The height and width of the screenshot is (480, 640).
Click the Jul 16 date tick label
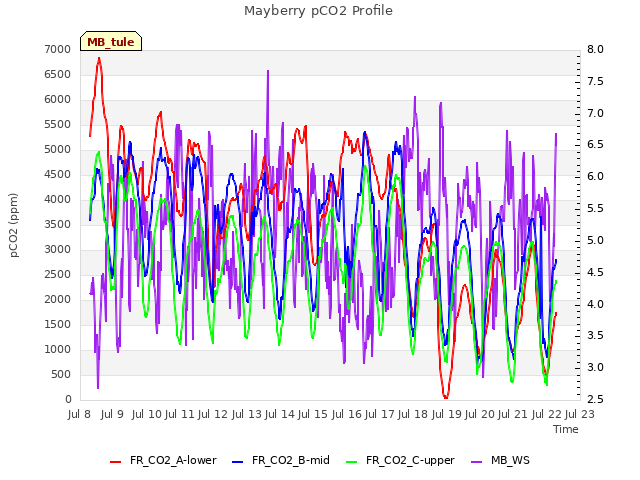point(347,414)
